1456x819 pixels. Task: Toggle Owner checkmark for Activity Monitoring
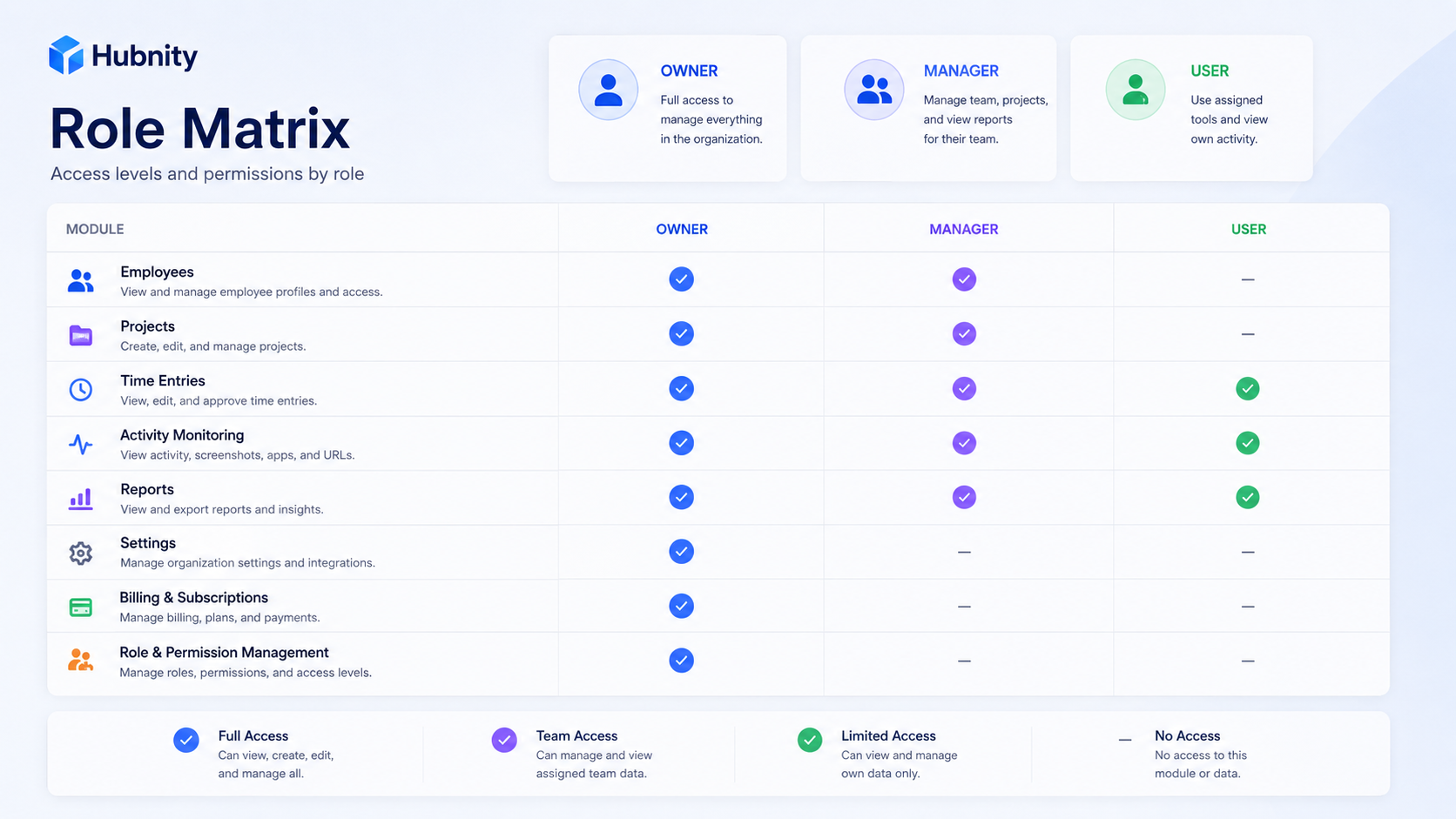[682, 443]
